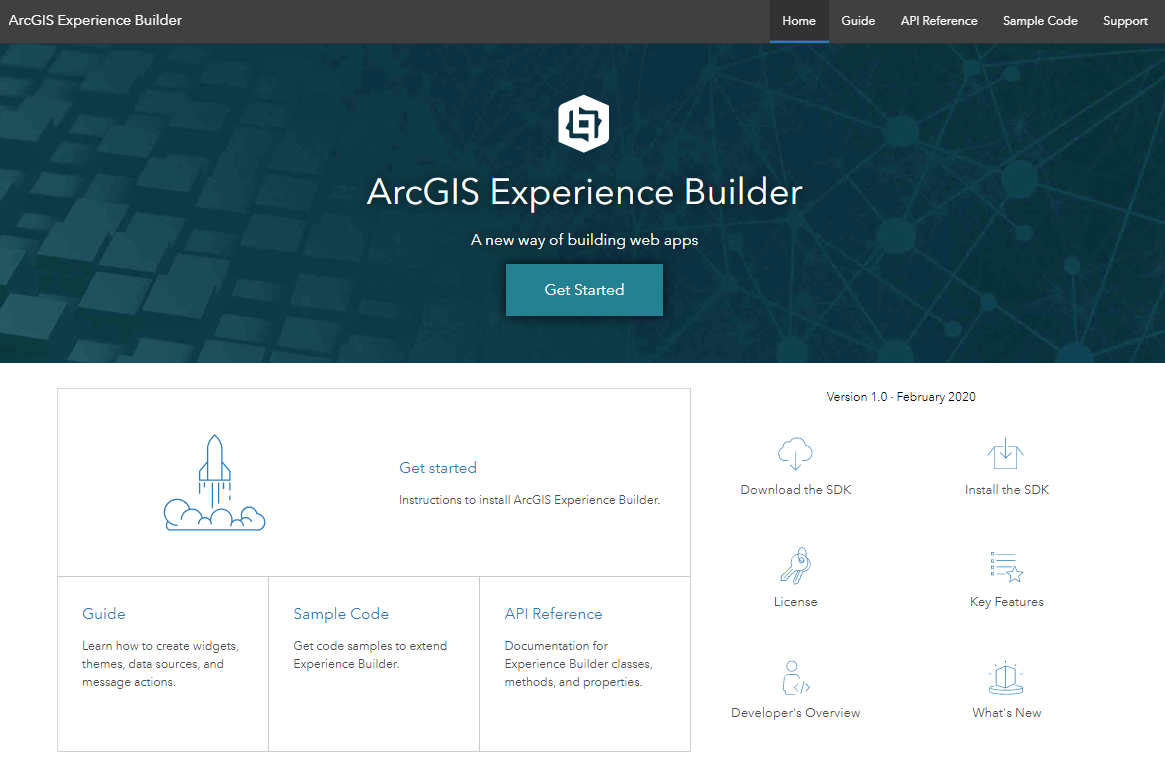Open the Home tab

(799, 21)
